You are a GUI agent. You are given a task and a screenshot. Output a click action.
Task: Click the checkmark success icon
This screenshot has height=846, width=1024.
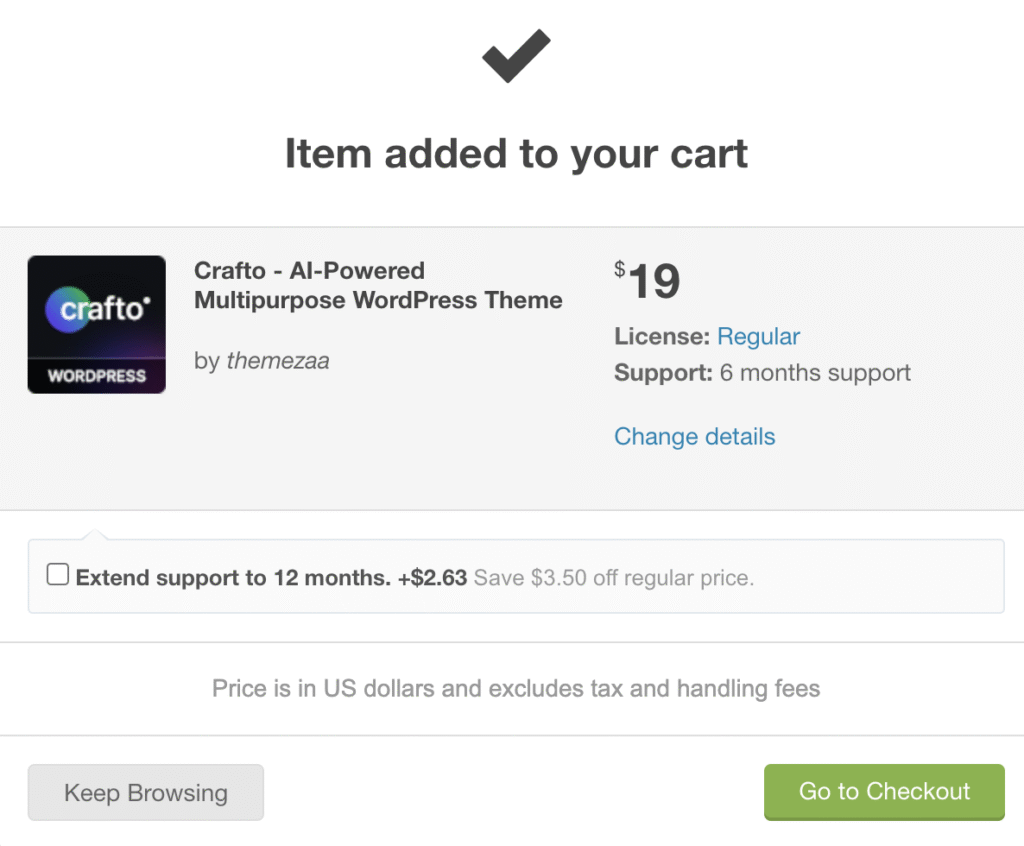click(516, 56)
